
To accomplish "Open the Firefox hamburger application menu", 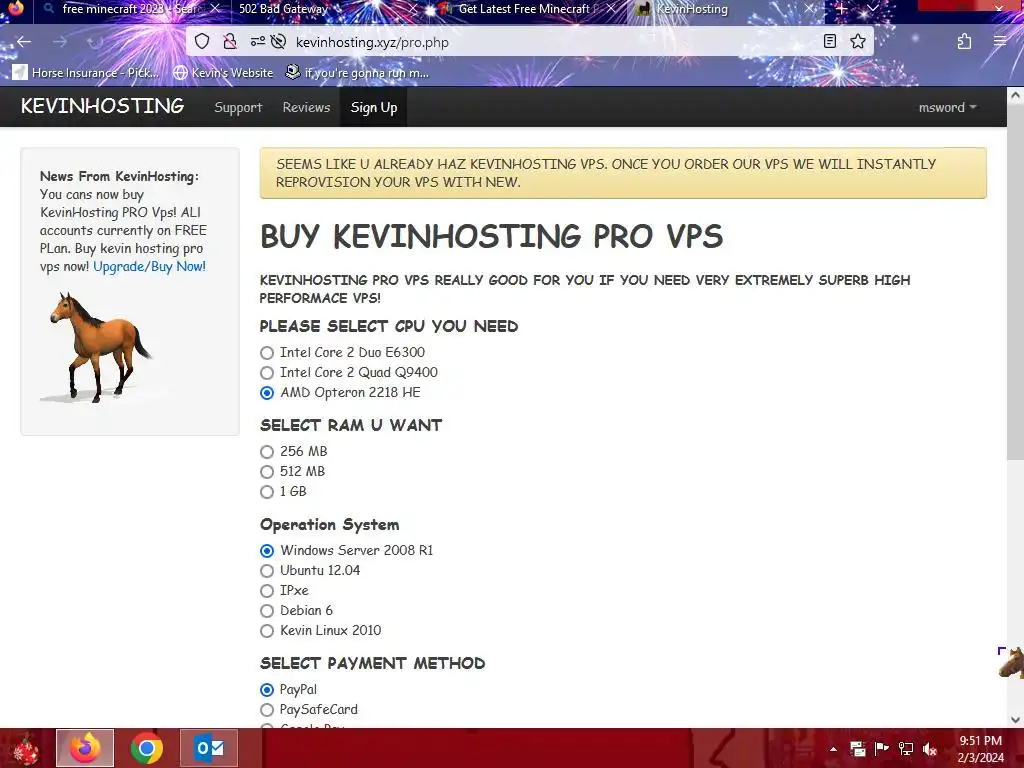I will tap(1000, 42).
